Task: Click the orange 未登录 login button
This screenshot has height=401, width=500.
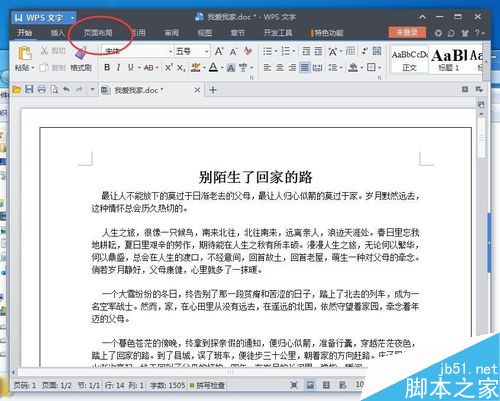Action: click(407, 32)
